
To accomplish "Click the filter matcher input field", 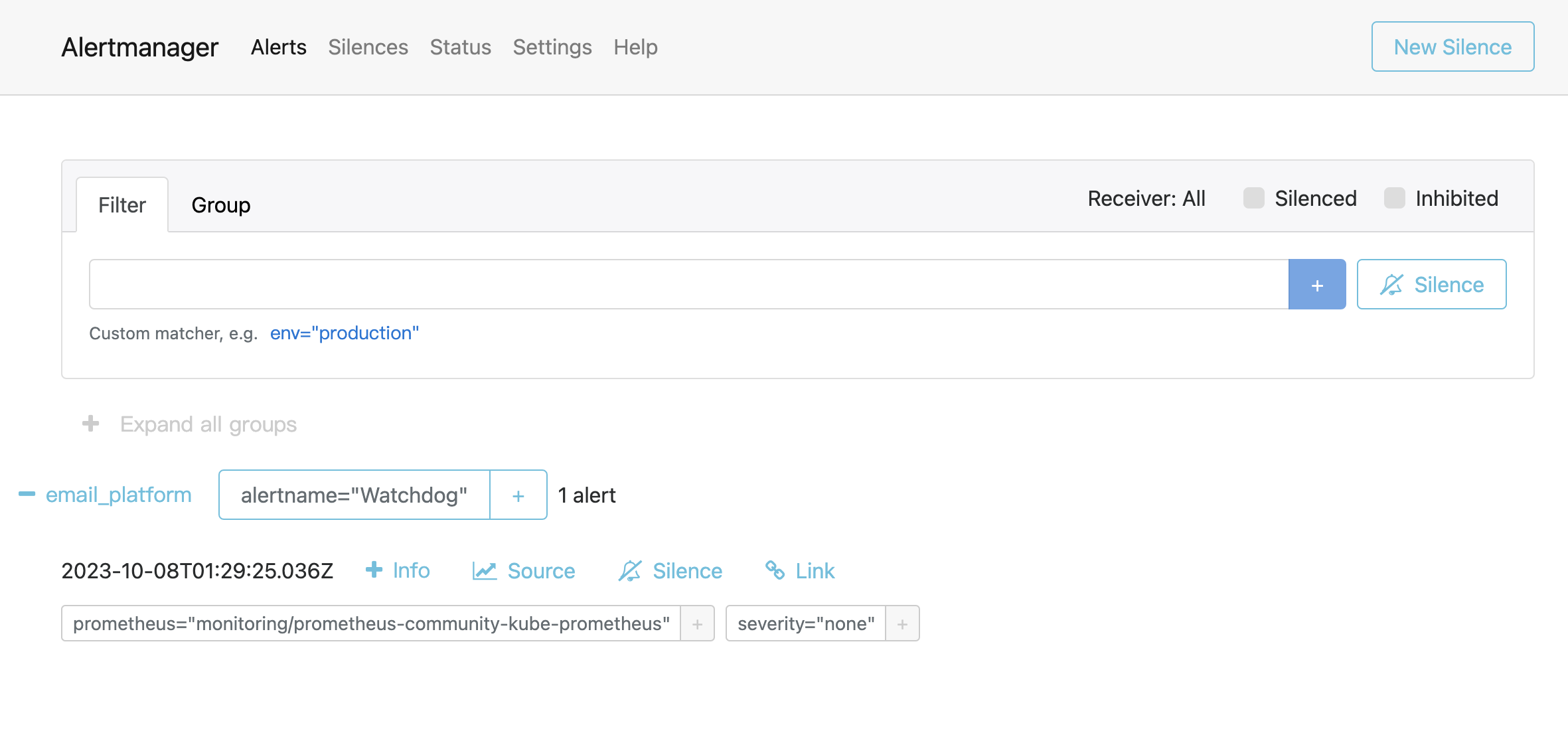I will [x=688, y=284].
